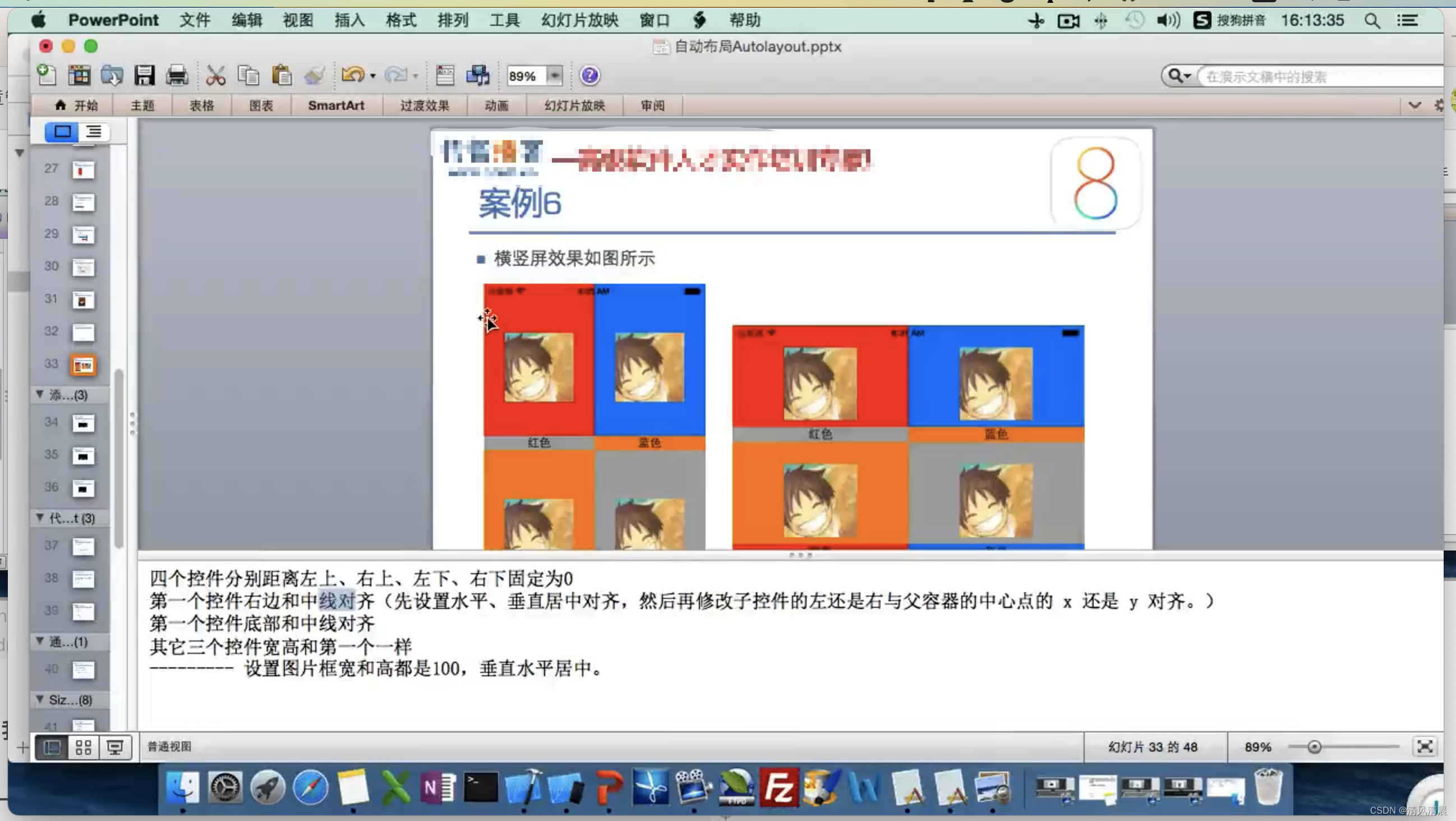1456x821 pixels.
Task: Select slide 34 thumbnail
Action: tap(83, 423)
